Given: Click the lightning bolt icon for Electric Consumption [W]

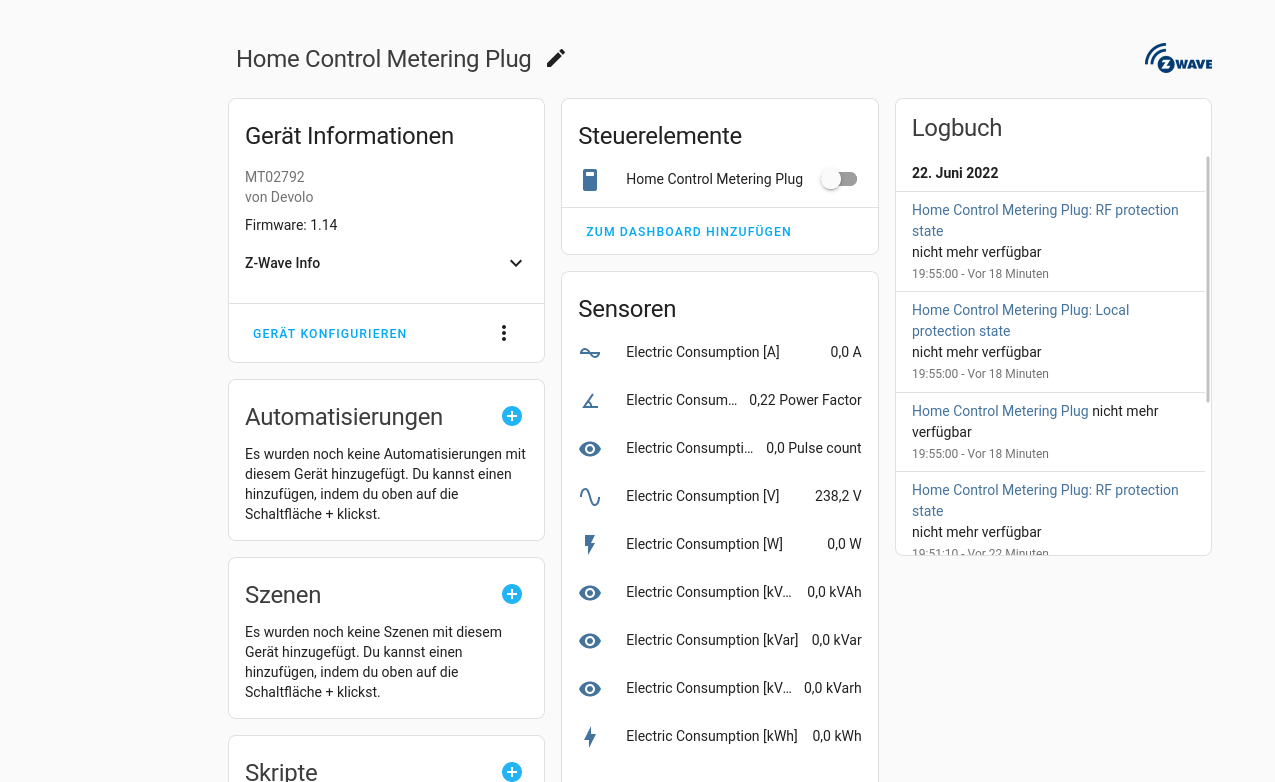Looking at the screenshot, I should [x=590, y=544].
